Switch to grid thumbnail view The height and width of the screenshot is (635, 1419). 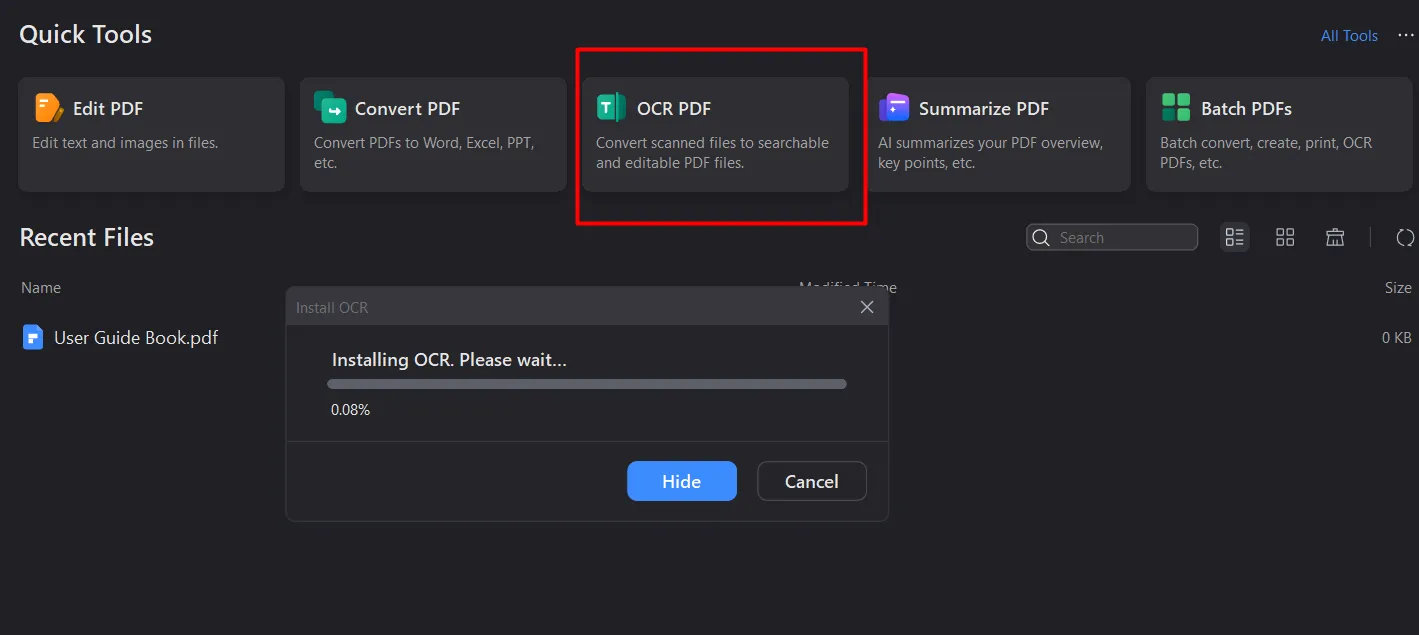[1285, 237]
